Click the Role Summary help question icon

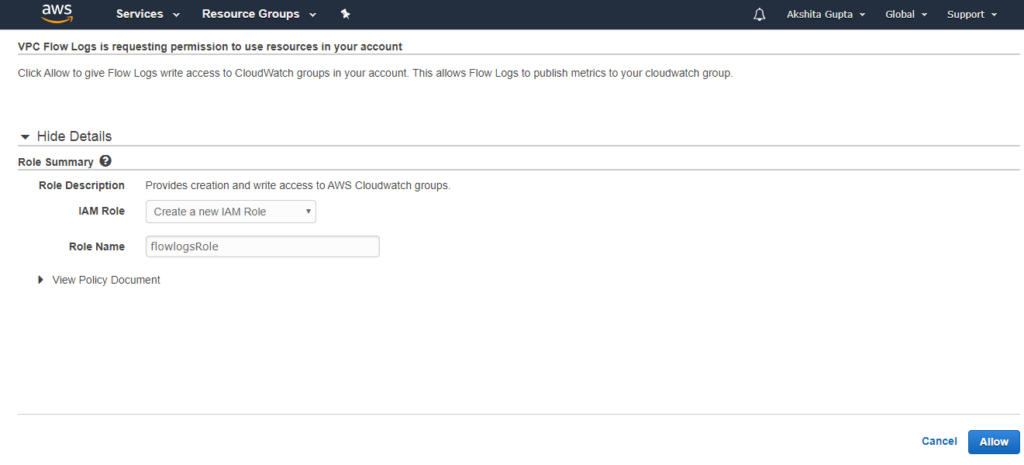pyautogui.click(x=105, y=161)
